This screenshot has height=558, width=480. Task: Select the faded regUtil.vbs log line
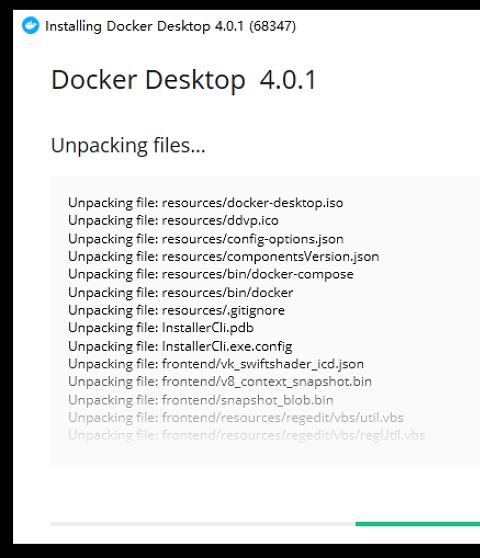coord(247,435)
